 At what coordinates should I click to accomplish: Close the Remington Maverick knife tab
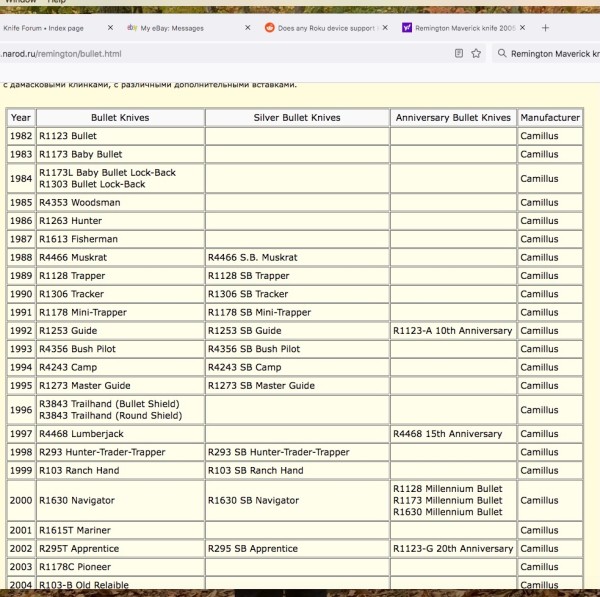[523, 28]
